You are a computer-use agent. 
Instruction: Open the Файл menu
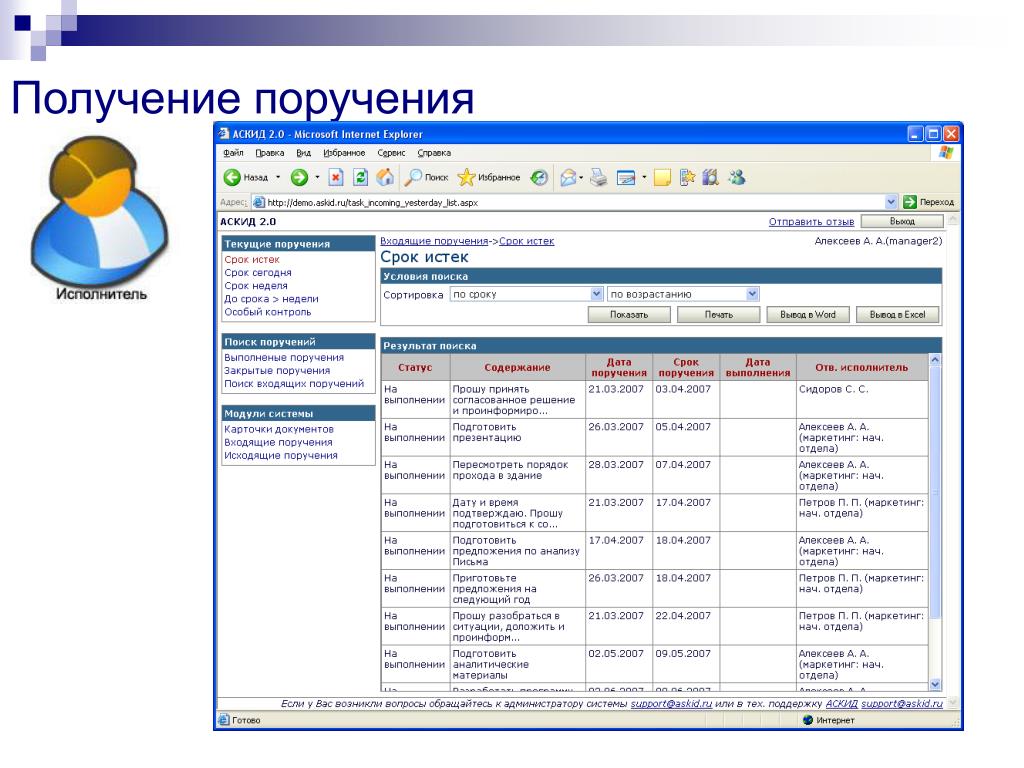click(x=233, y=153)
